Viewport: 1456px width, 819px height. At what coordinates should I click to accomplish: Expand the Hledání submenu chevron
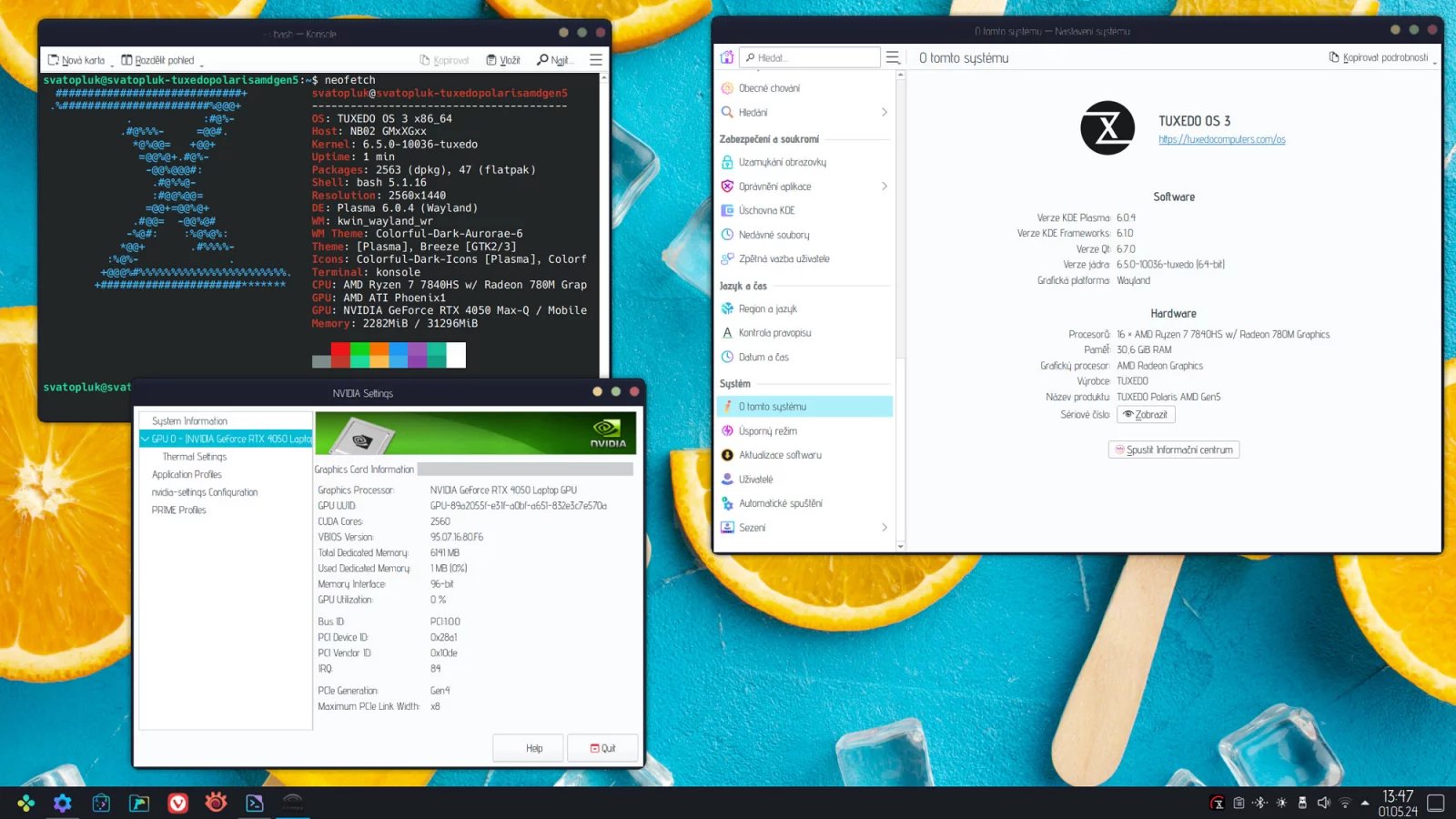pos(885,113)
